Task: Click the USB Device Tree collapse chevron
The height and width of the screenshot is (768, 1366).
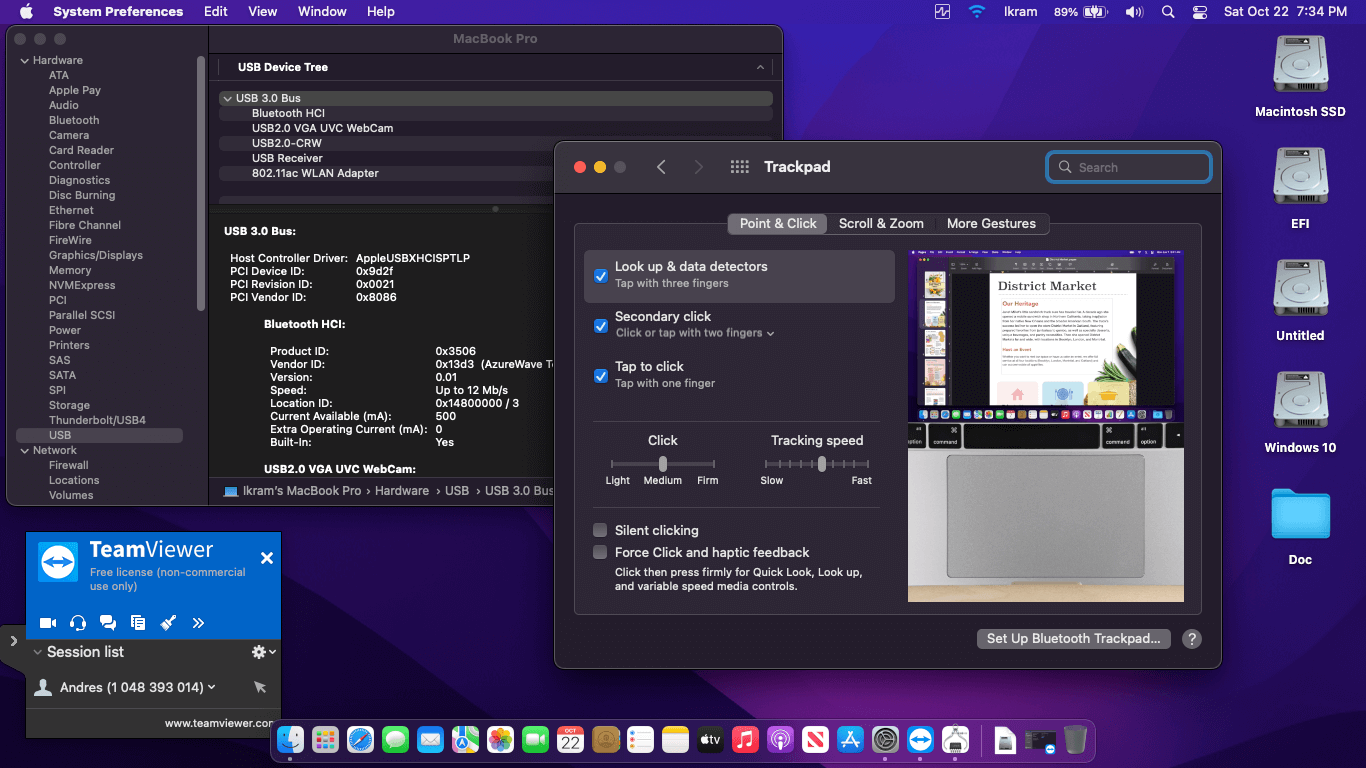Action: (761, 67)
